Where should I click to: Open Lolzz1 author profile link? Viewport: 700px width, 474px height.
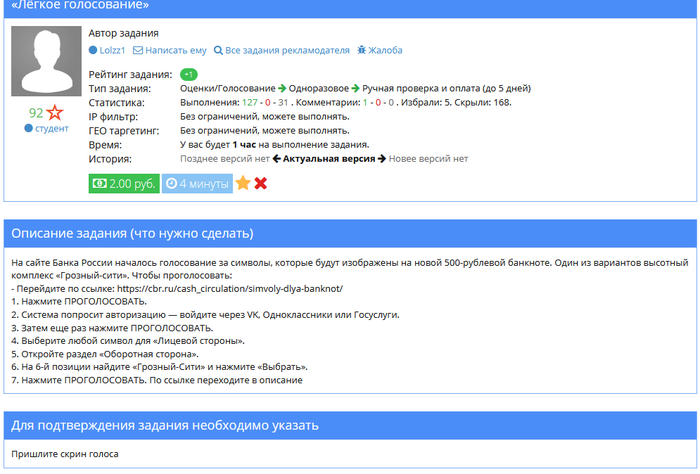coord(112,50)
